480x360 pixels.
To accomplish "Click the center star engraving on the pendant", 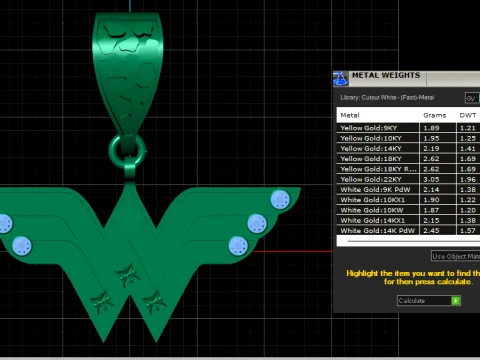I will [x=128, y=275].
